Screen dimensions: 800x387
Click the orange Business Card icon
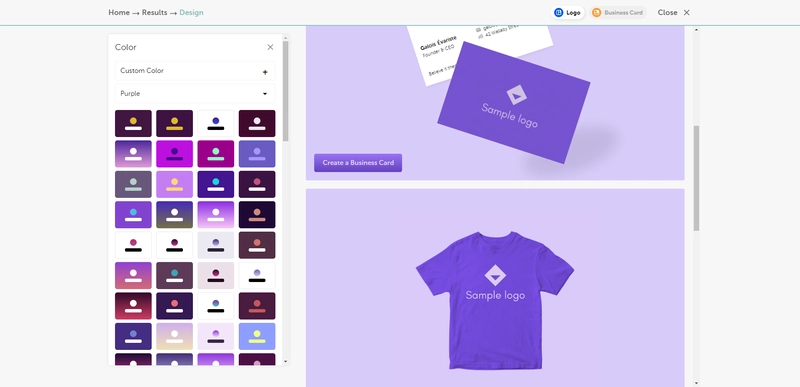click(x=596, y=13)
